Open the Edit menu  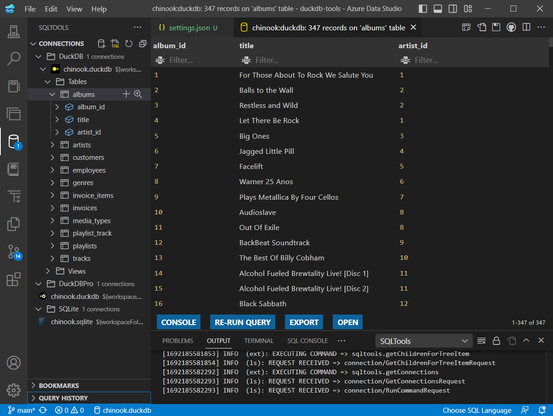pyautogui.click(x=51, y=9)
